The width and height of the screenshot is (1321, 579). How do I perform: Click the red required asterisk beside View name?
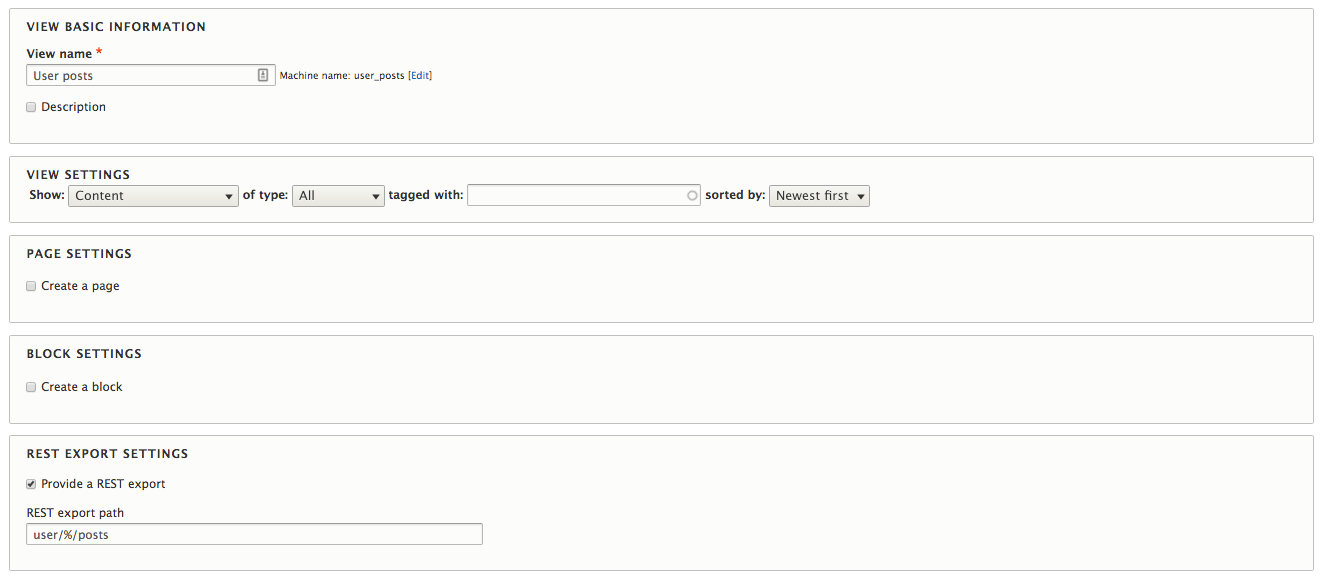pyautogui.click(x=99, y=53)
